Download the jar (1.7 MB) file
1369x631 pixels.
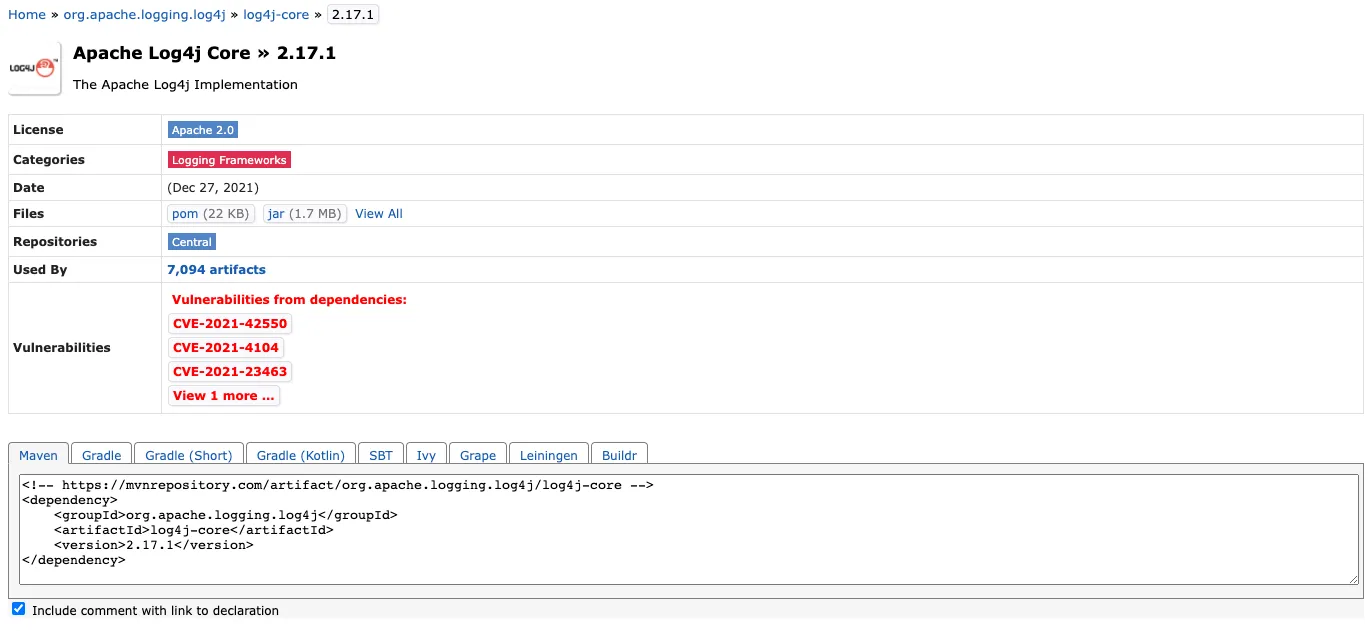(x=305, y=214)
